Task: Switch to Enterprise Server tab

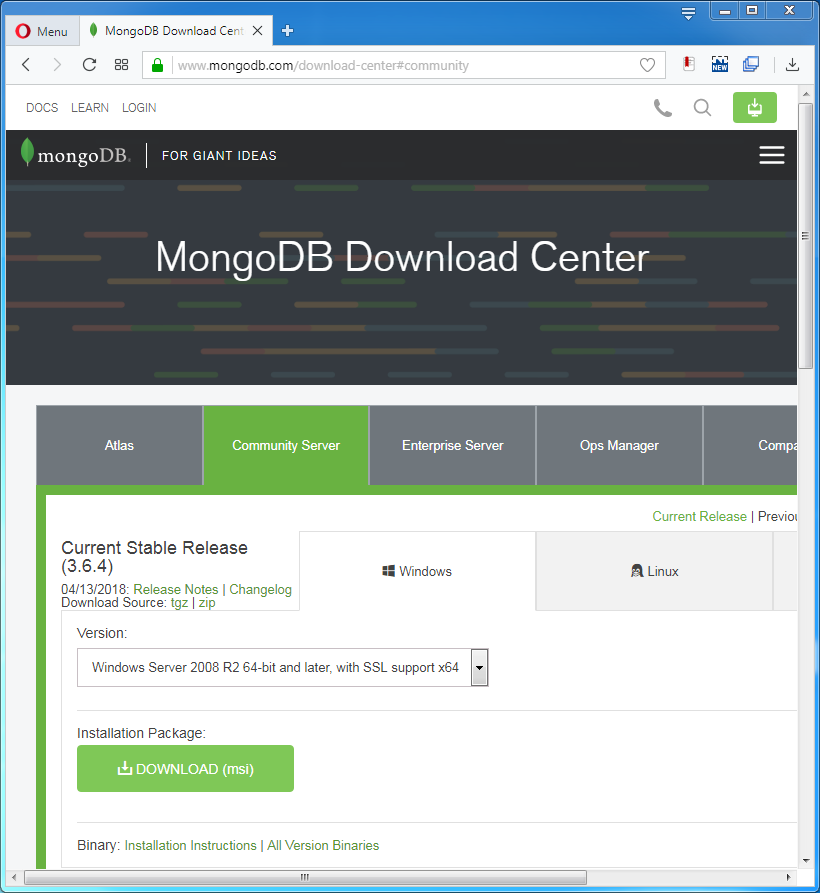Action: [453, 445]
